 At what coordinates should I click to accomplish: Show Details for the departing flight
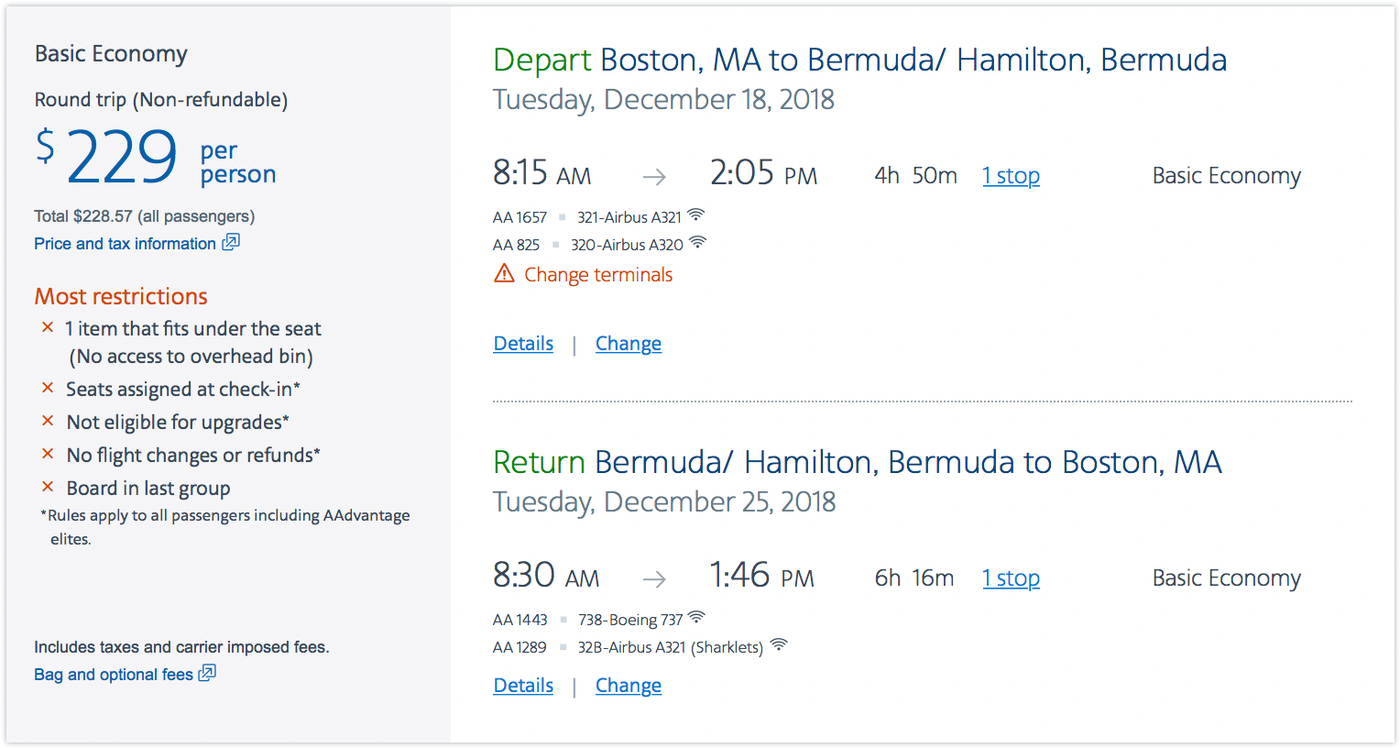point(523,343)
